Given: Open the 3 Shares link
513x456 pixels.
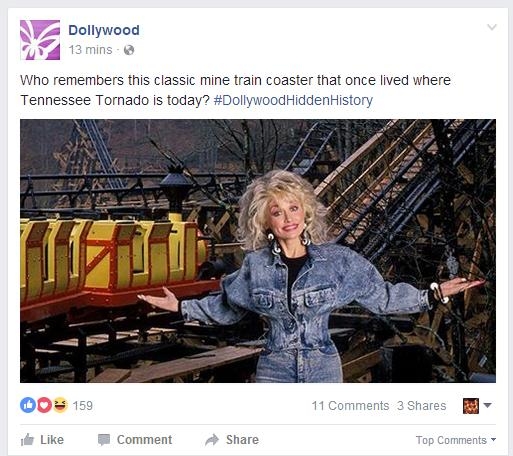Looking at the screenshot, I should 422,406.
